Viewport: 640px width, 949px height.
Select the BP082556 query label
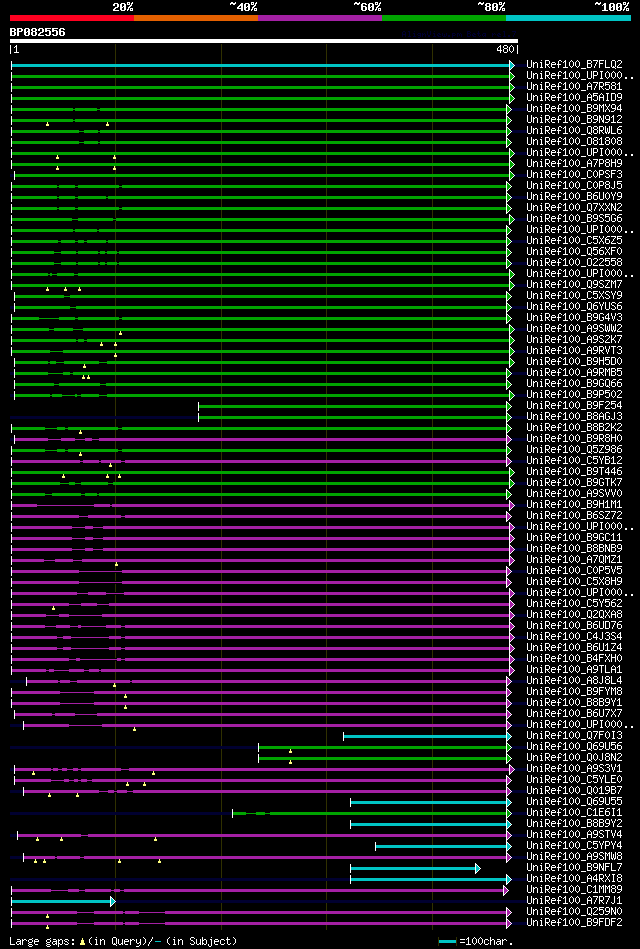pos(38,32)
